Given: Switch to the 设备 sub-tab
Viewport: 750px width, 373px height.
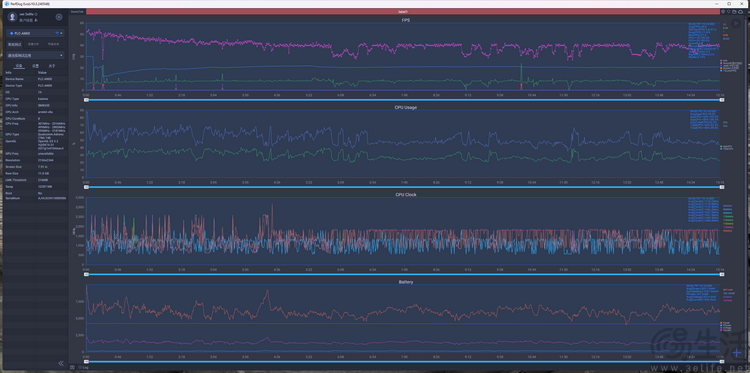Looking at the screenshot, I should click(x=19, y=66).
